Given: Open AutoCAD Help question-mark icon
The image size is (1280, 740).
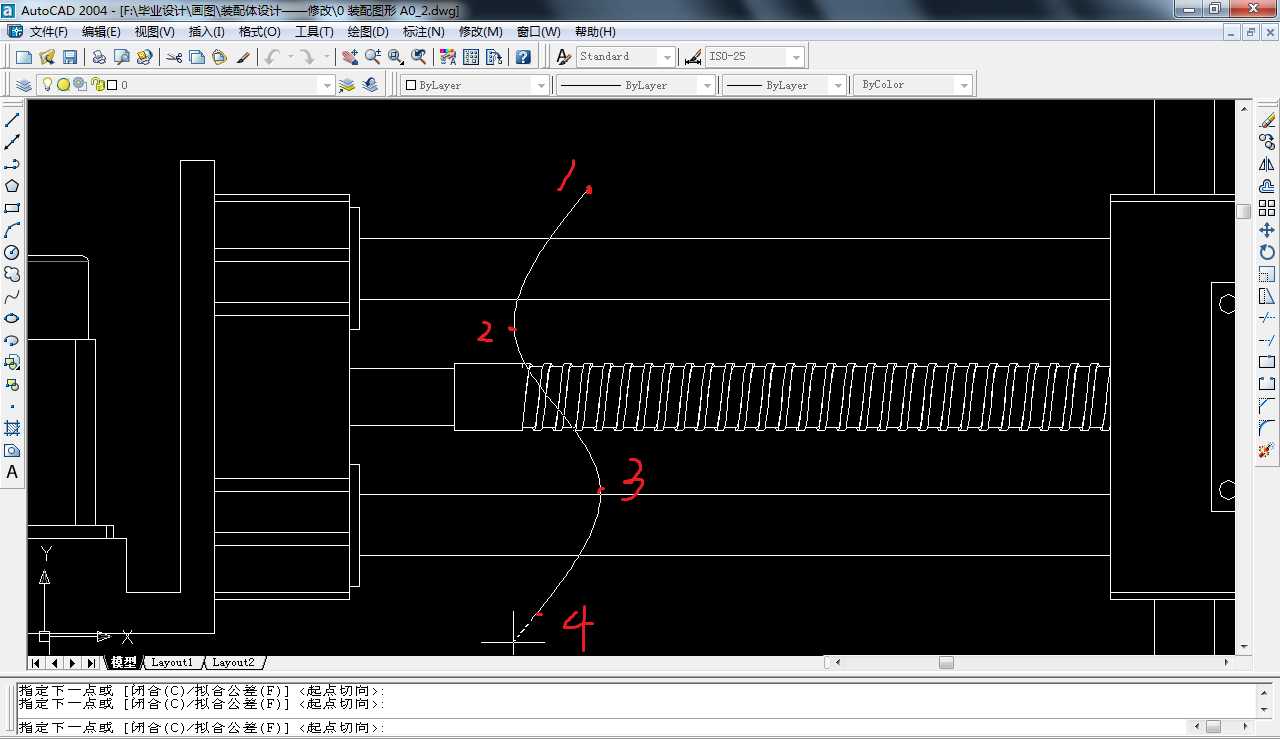Looking at the screenshot, I should tap(523, 57).
